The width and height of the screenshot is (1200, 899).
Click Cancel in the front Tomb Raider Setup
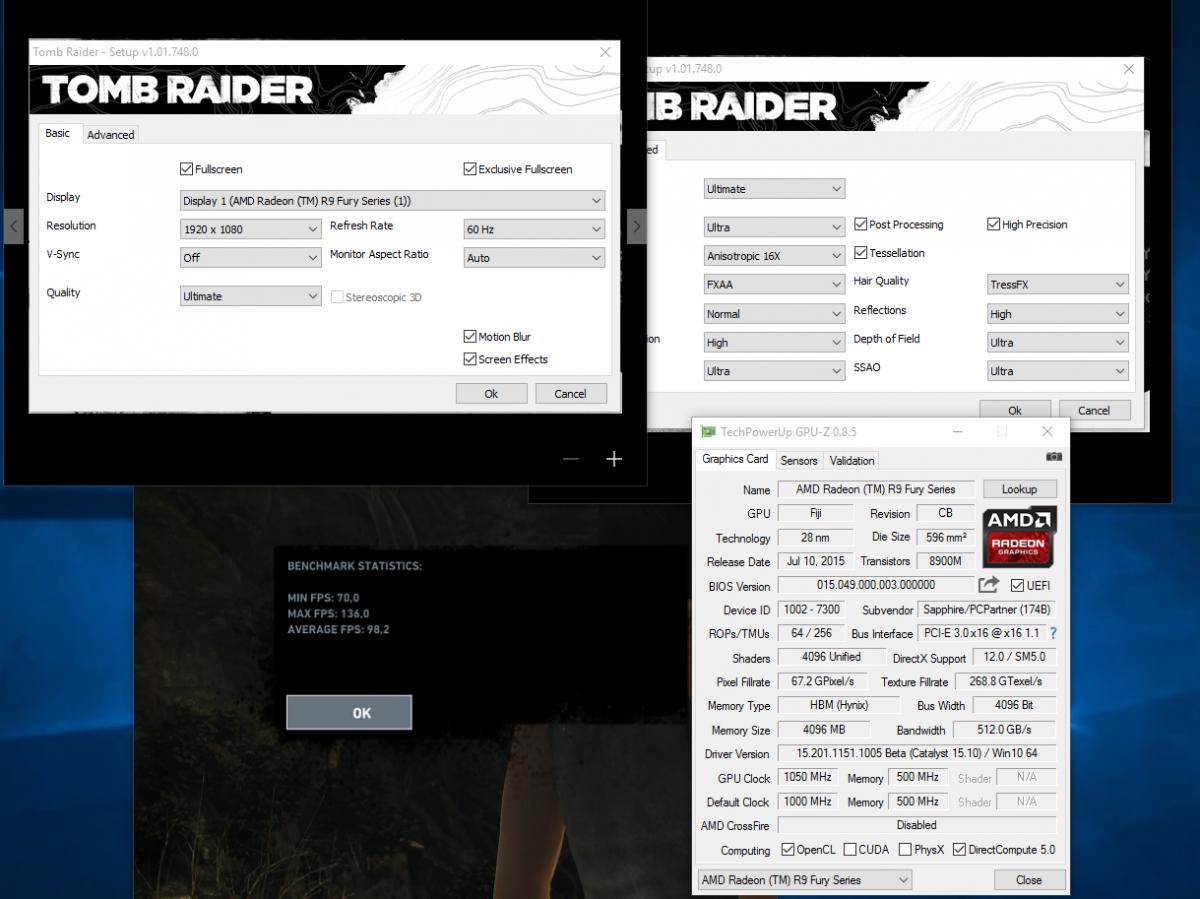[570, 393]
